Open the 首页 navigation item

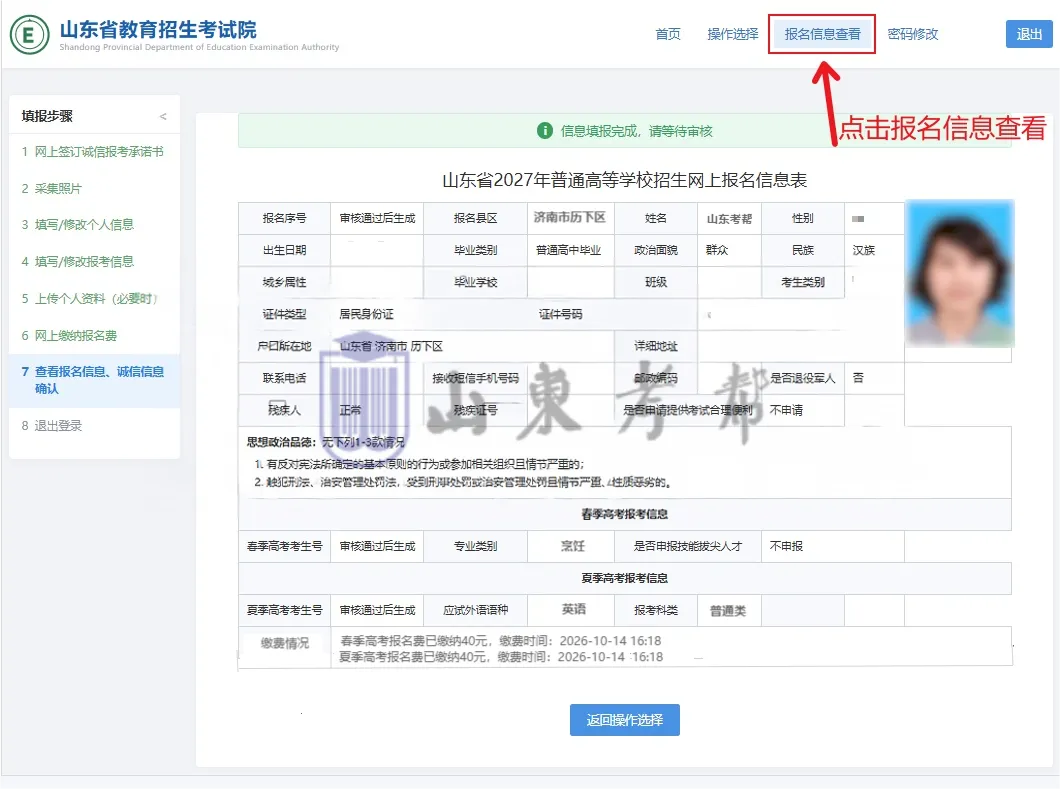click(668, 34)
